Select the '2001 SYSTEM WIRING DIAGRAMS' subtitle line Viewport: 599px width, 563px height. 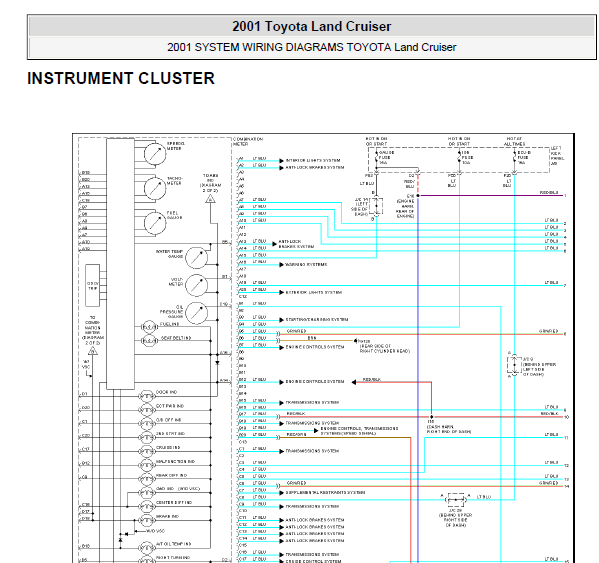point(311,47)
